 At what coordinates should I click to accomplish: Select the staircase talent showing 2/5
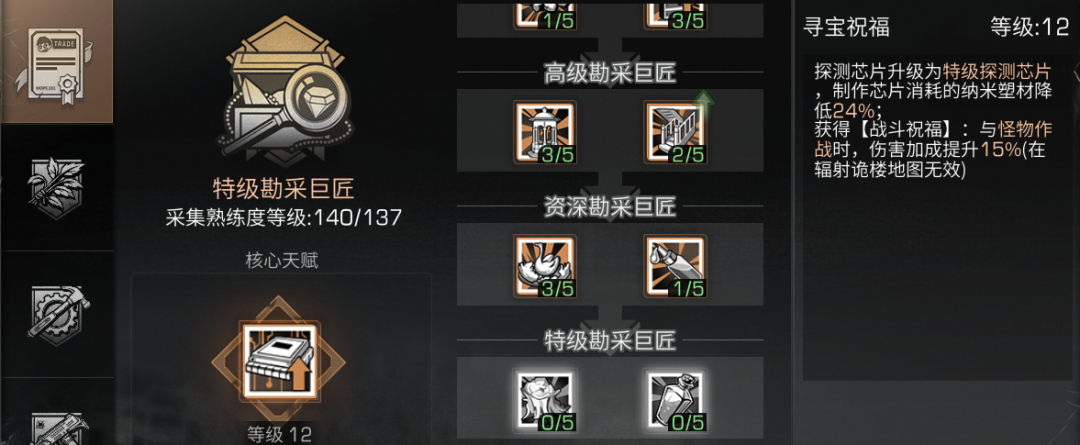tap(675, 133)
